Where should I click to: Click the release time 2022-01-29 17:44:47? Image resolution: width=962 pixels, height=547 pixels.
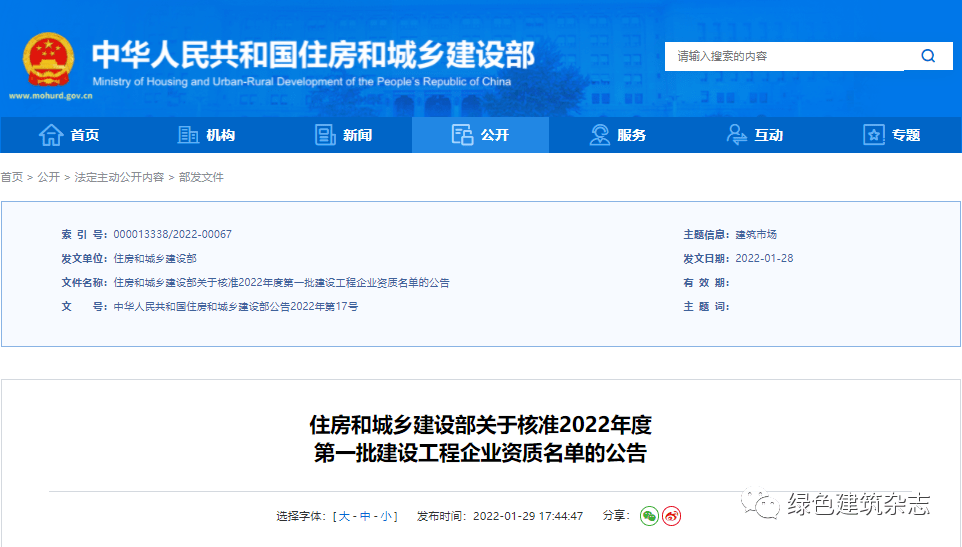(x=528, y=516)
